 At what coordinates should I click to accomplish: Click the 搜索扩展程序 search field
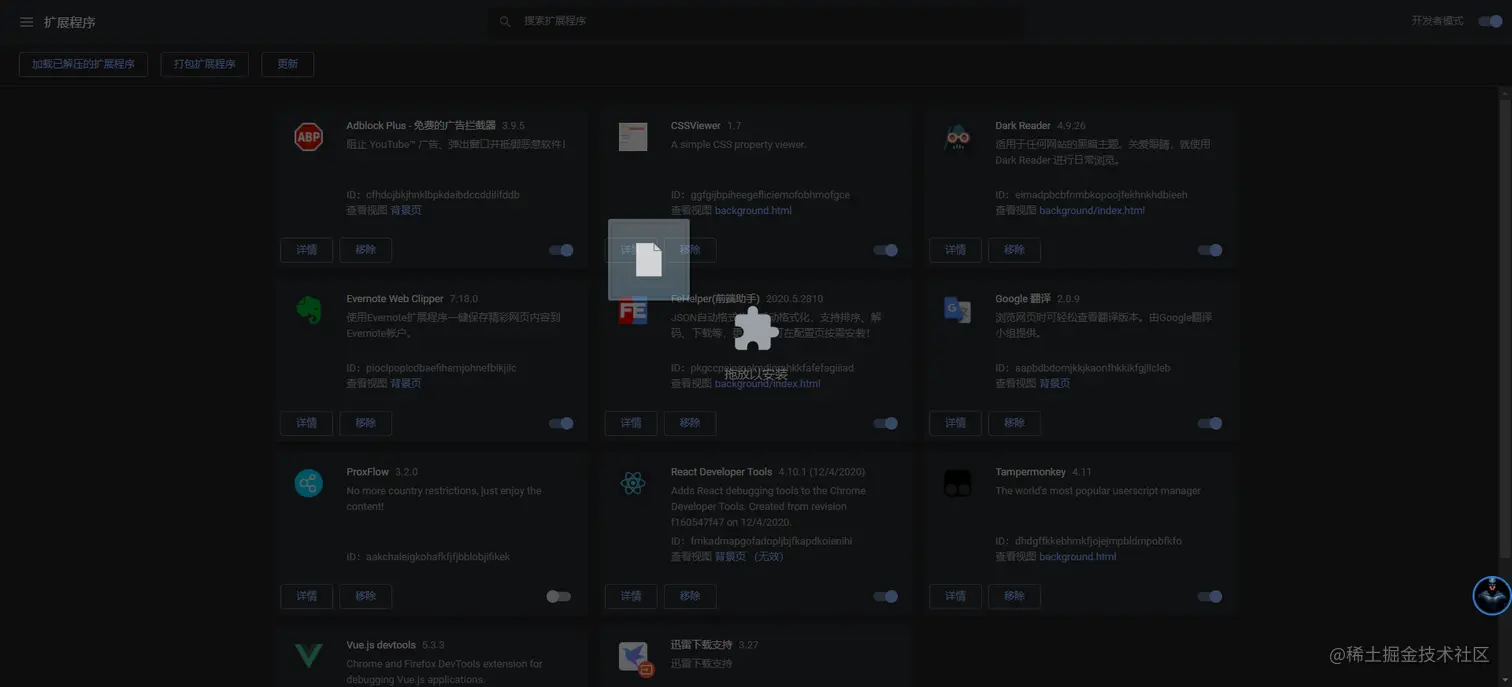pyautogui.click(x=756, y=21)
